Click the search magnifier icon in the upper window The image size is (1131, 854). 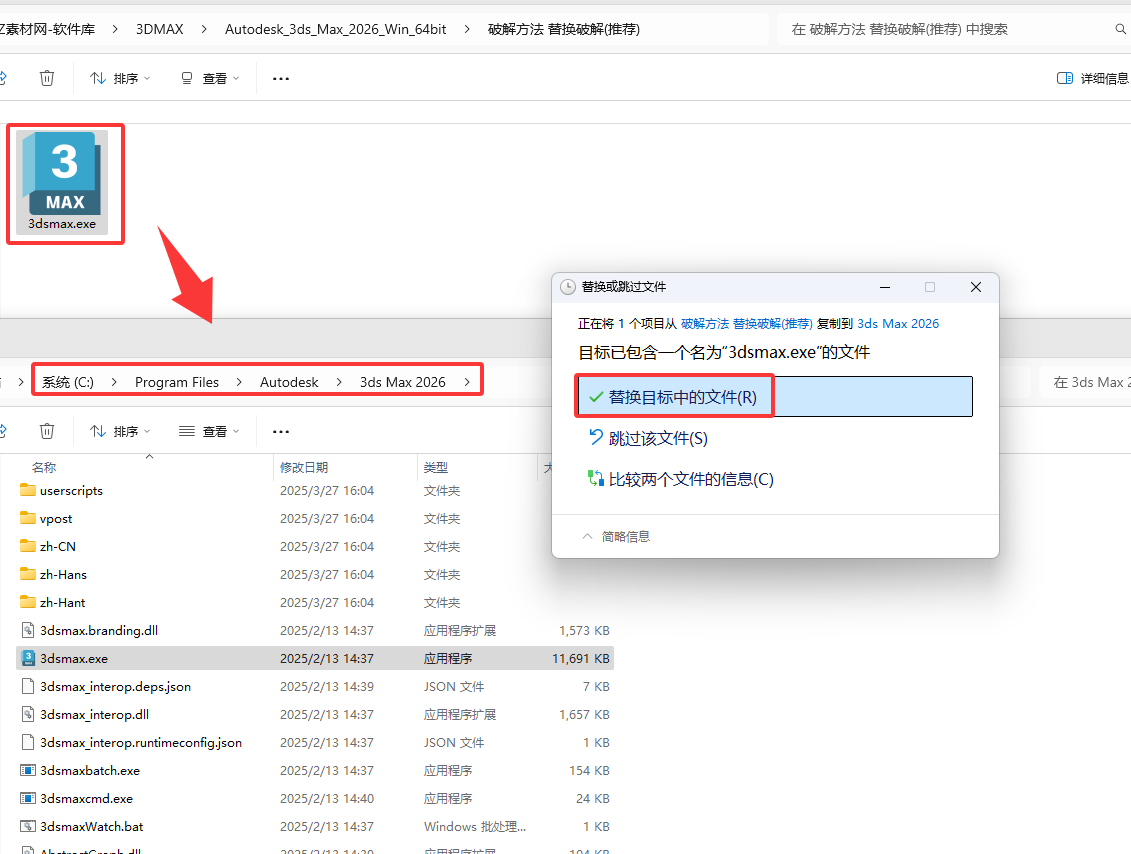point(1121,30)
